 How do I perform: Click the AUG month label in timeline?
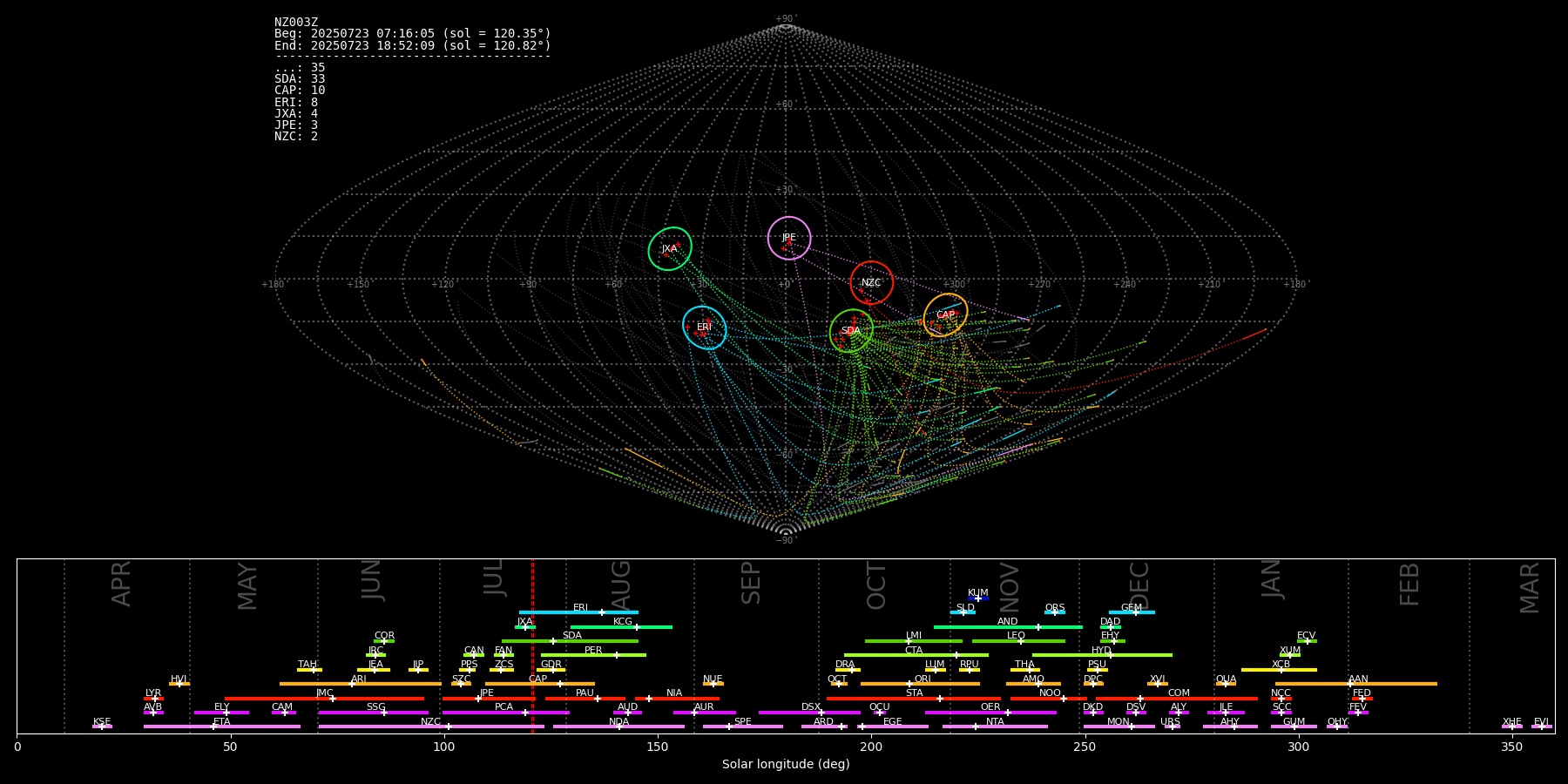pyautogui.click(x=621, y=586)
